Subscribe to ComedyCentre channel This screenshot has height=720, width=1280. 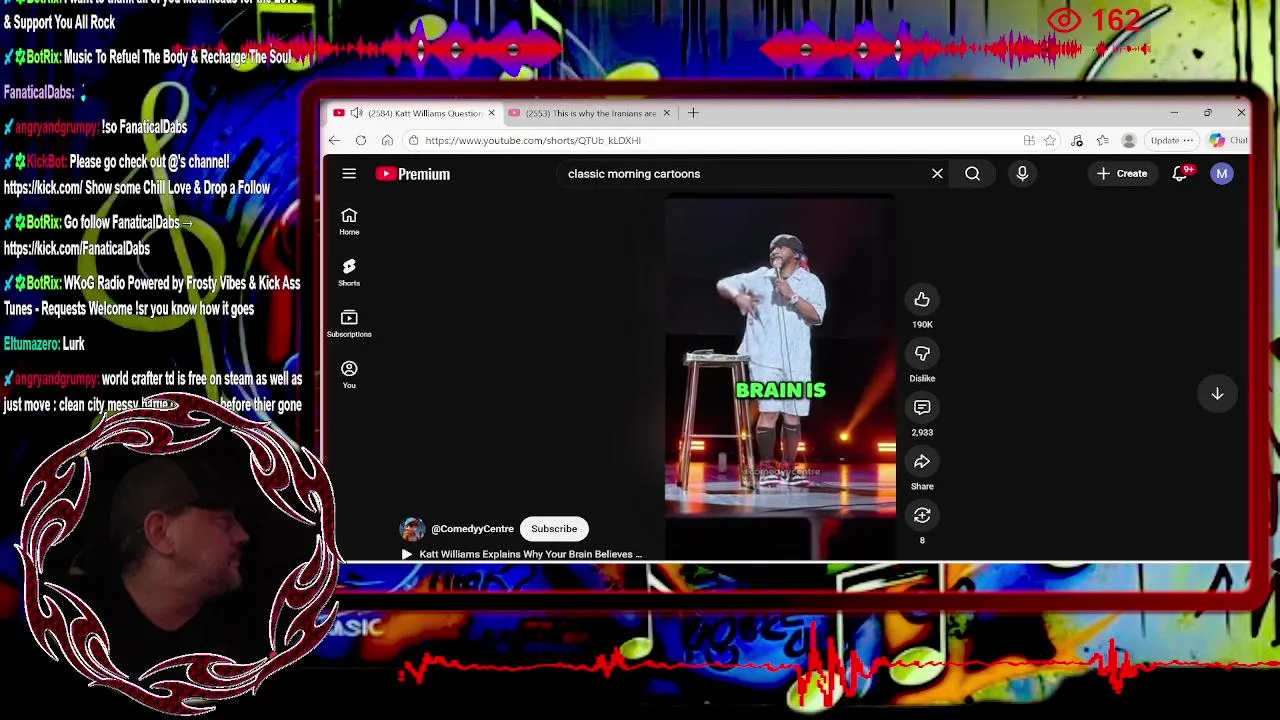554,529
